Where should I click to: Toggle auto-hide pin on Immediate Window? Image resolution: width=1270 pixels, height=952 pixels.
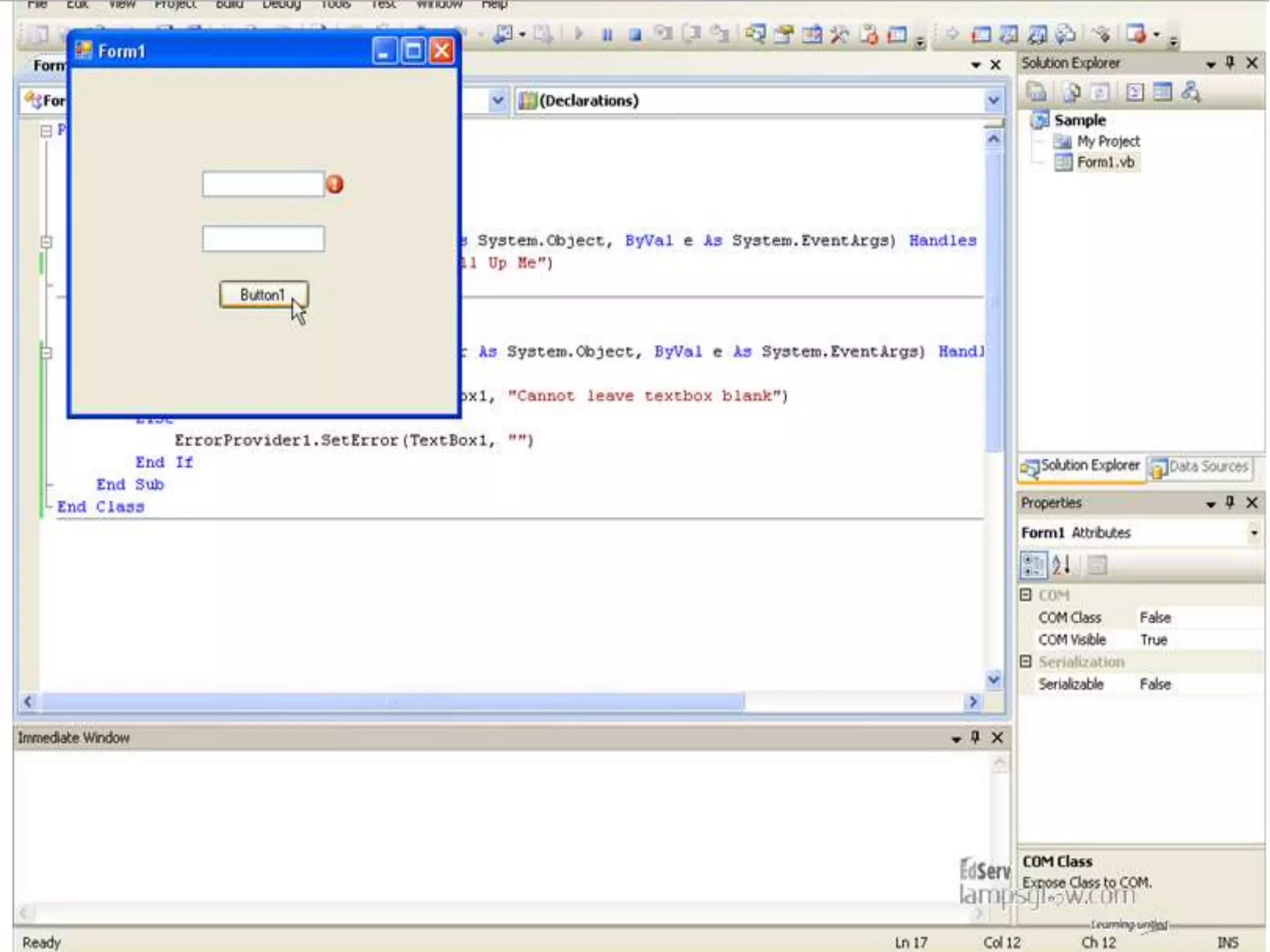(975, 737)
